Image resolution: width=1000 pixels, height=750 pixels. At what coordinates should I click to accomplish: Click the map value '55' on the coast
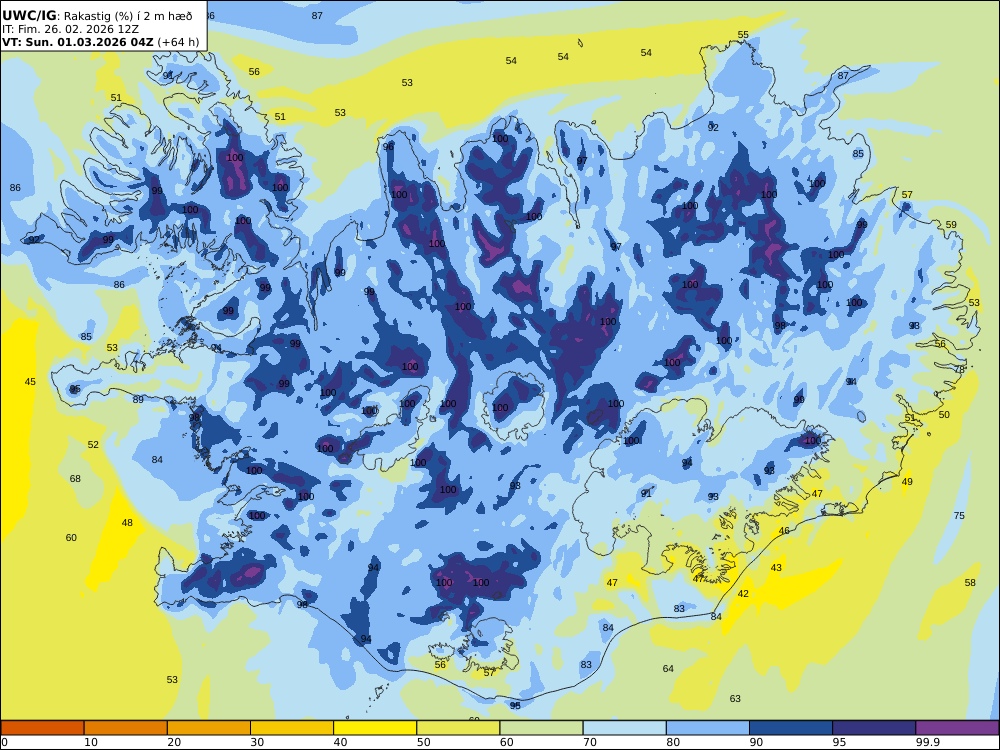[x=743, y=35]
